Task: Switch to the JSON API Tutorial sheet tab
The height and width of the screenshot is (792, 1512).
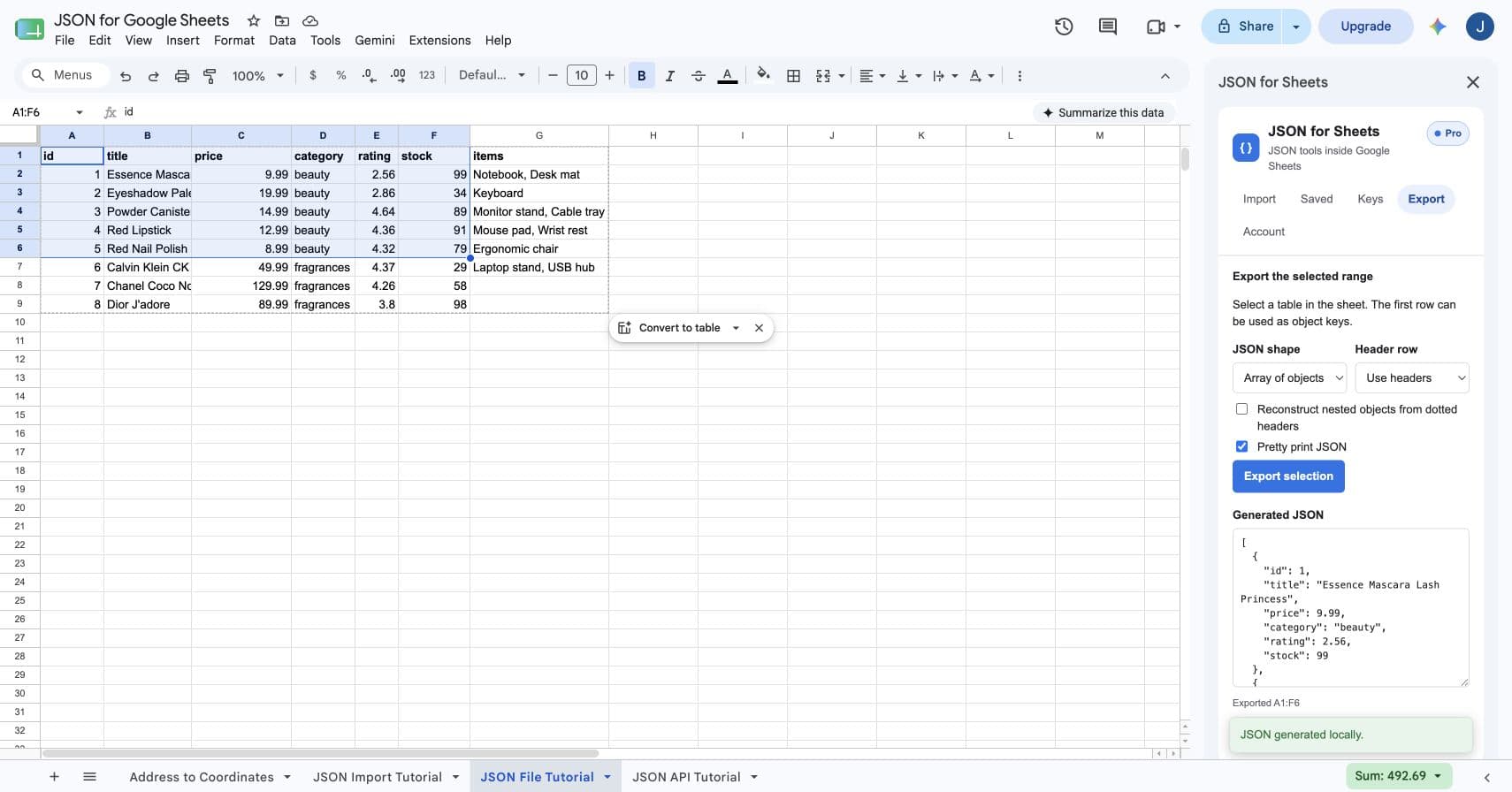Action: pyautogui.click(x=686, y=777)
